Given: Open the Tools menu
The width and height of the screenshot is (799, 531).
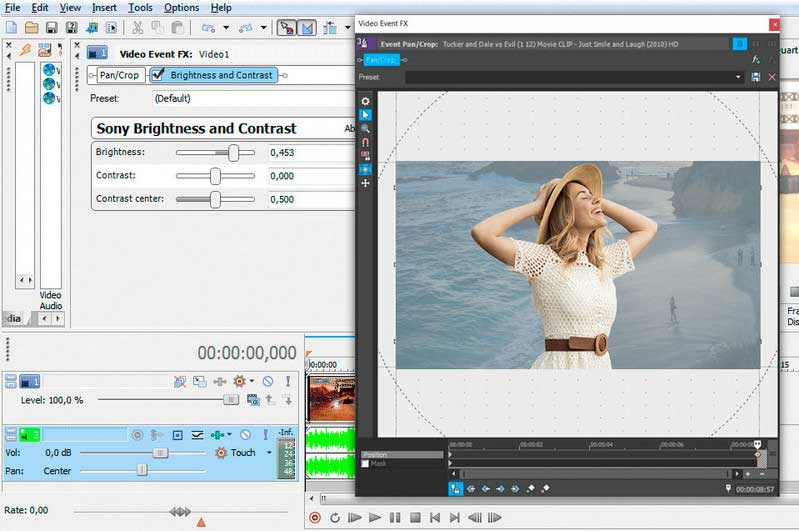Looking at the screenshot, I should click(140, 8).
